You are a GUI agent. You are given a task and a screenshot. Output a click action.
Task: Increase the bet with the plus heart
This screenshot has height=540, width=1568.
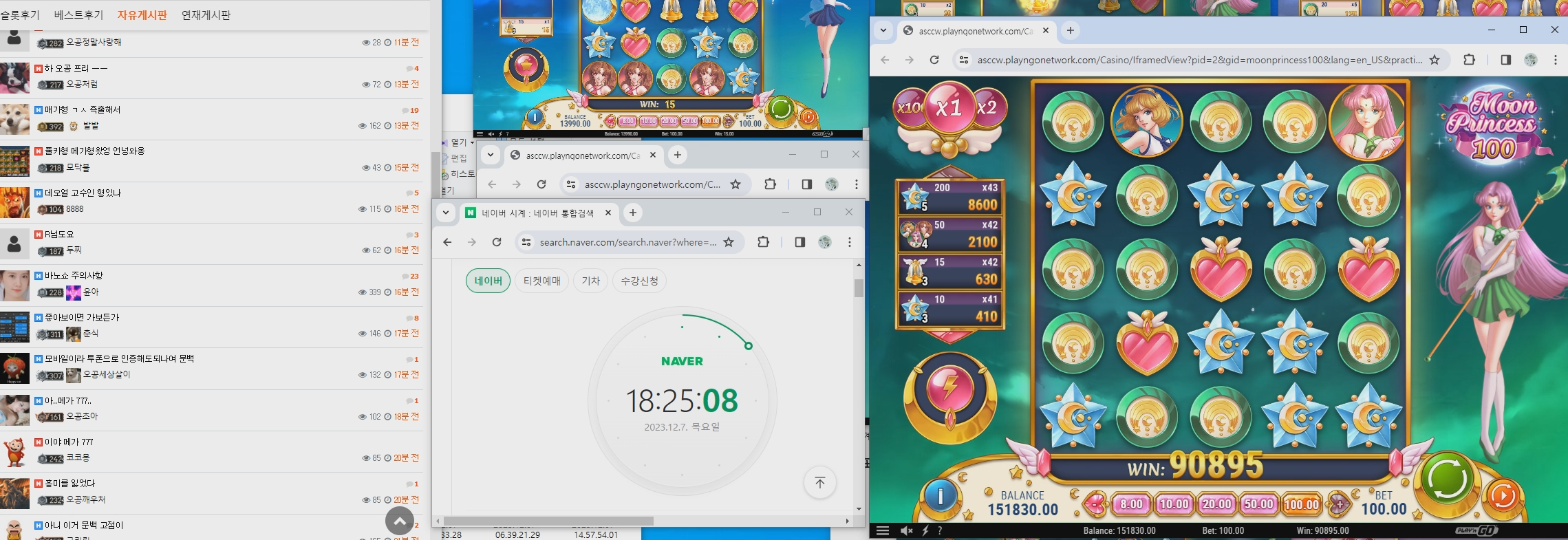click(x=1338, y=504)
